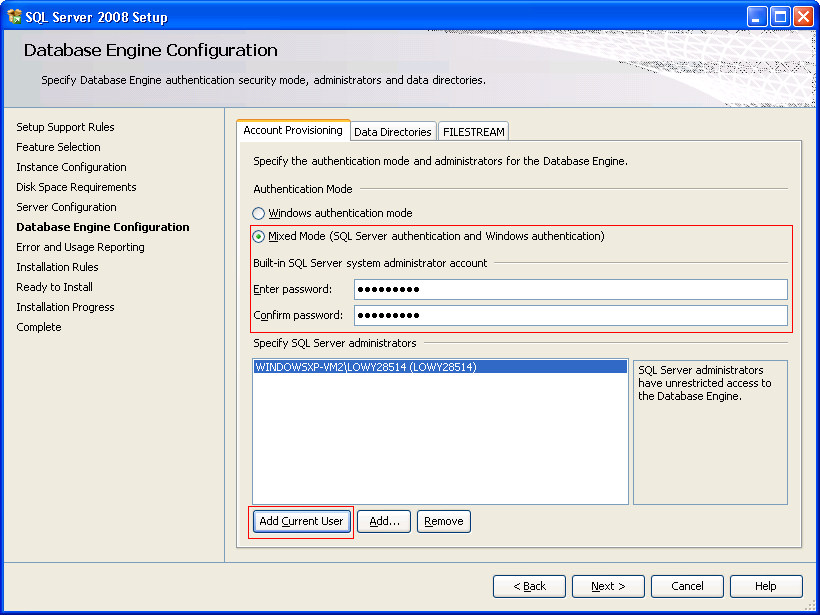The width and height of the screenshot is (820, 615).
Task: Click Error and Usage Reporting step
Action: click(x=81, y=247)
